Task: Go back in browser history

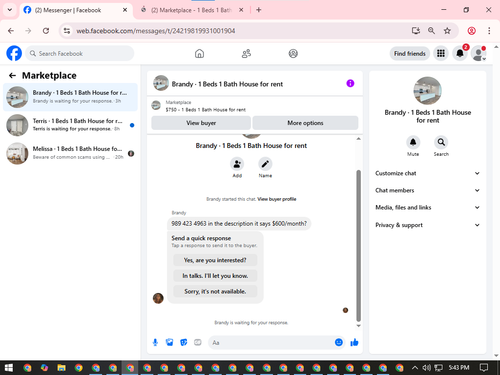Action: tap(11, 31)
